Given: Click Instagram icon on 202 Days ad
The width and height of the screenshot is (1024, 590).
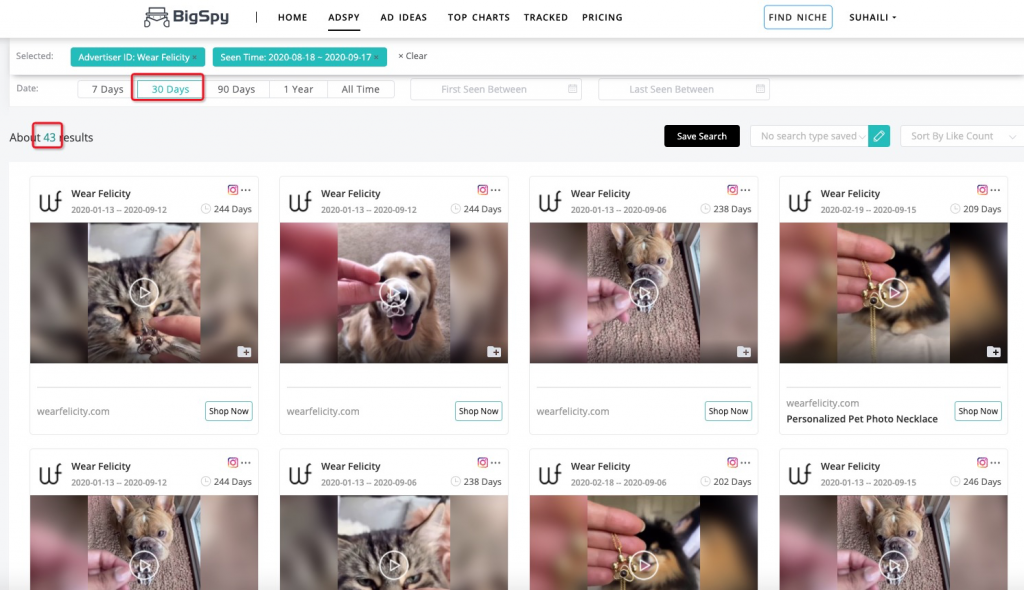Looking at the screenshot, I should (x=732, y=462).
